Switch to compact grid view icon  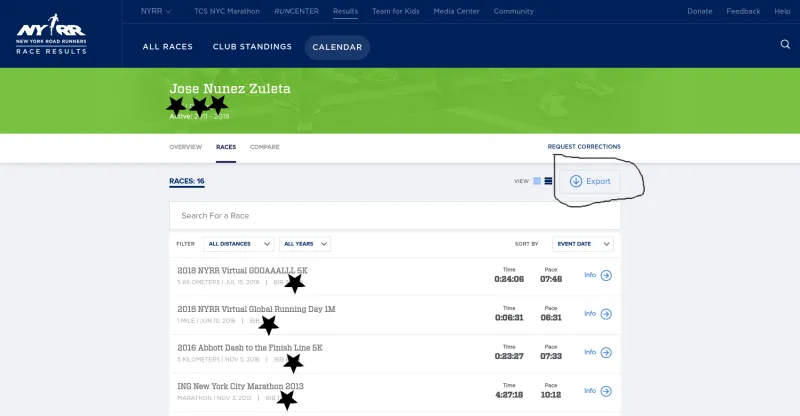tap(537, 181)
